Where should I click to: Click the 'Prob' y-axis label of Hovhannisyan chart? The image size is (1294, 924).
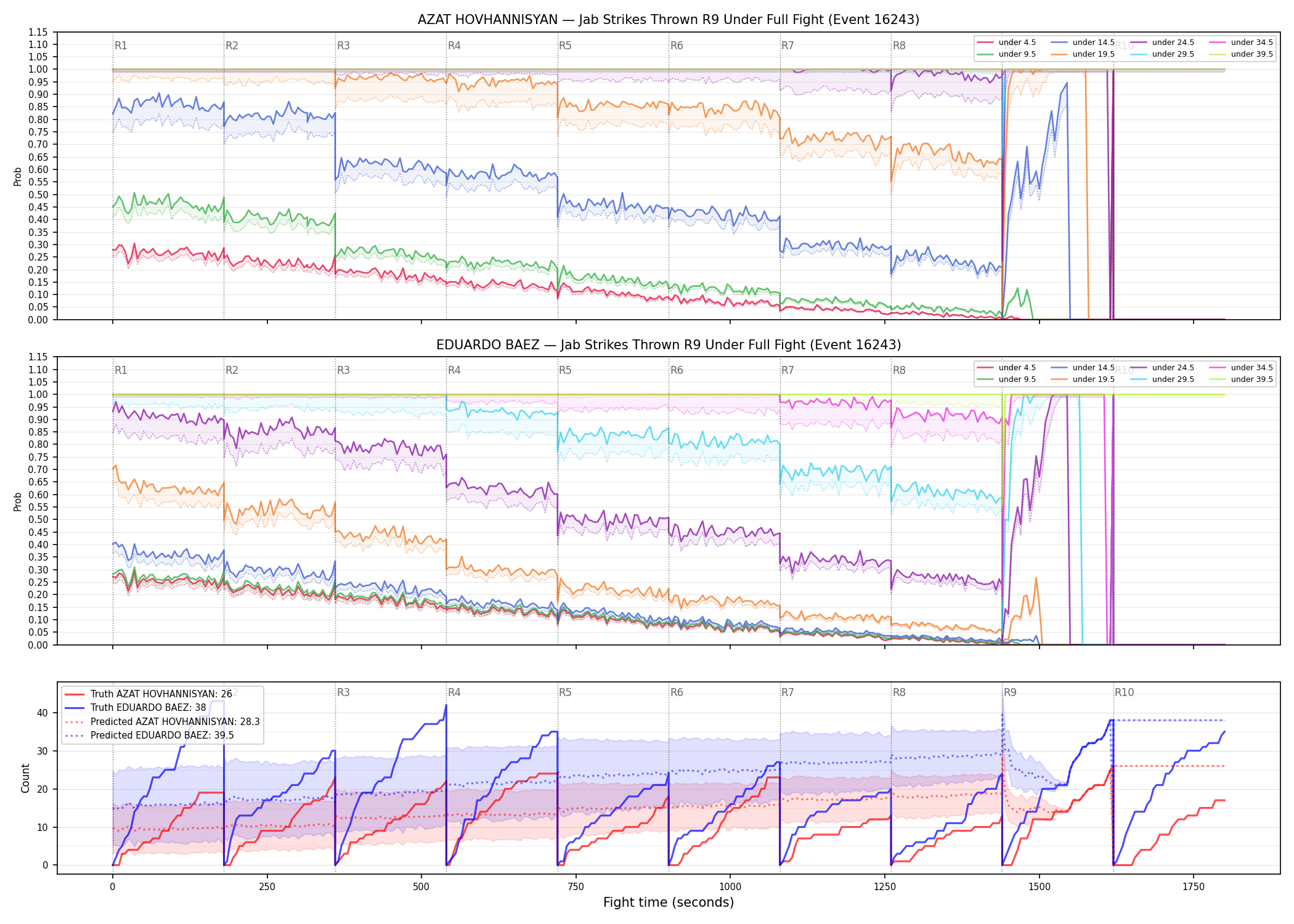[17, 176]
